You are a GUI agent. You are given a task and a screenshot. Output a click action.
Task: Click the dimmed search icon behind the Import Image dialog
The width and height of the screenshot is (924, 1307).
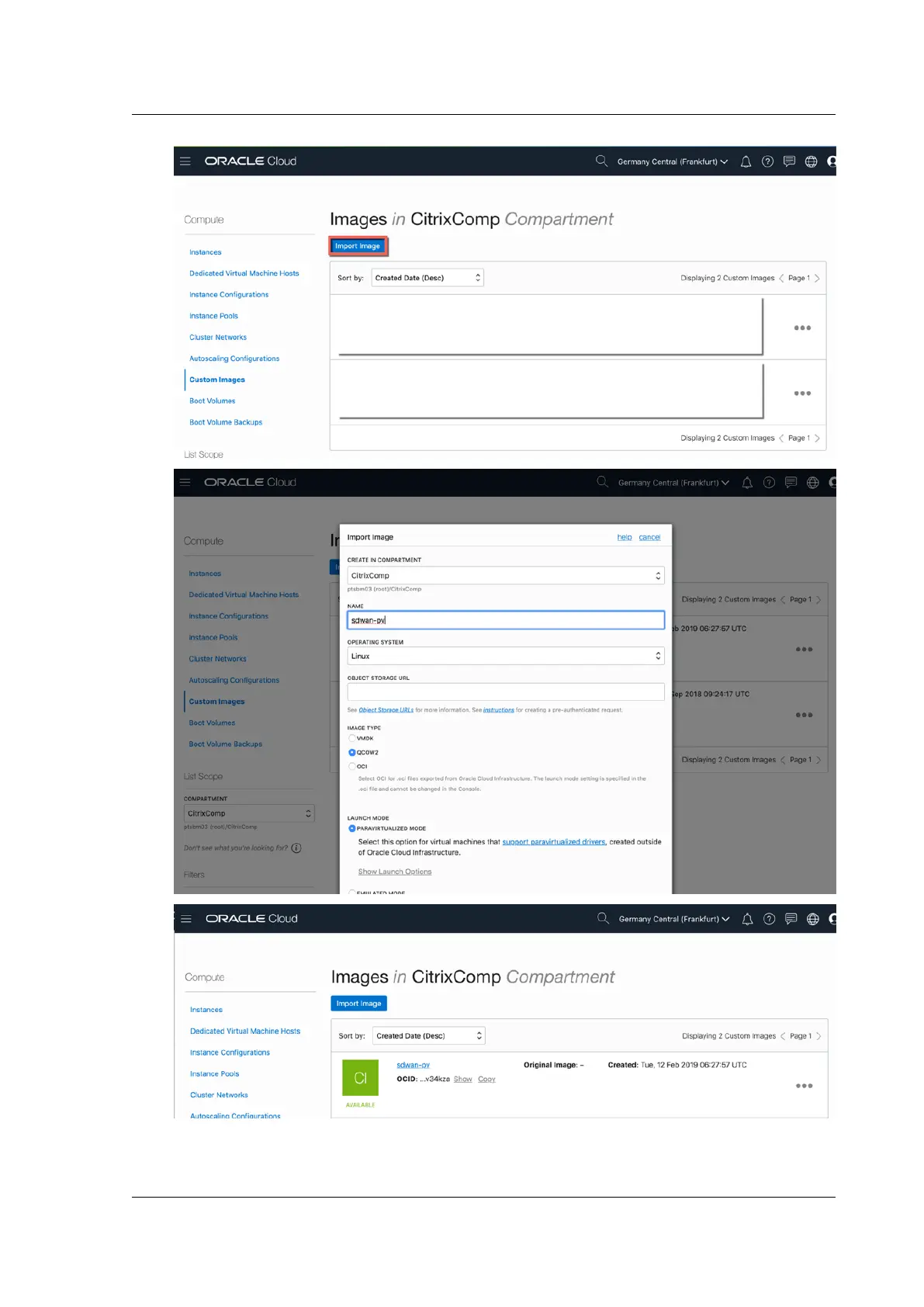[602, 482]
